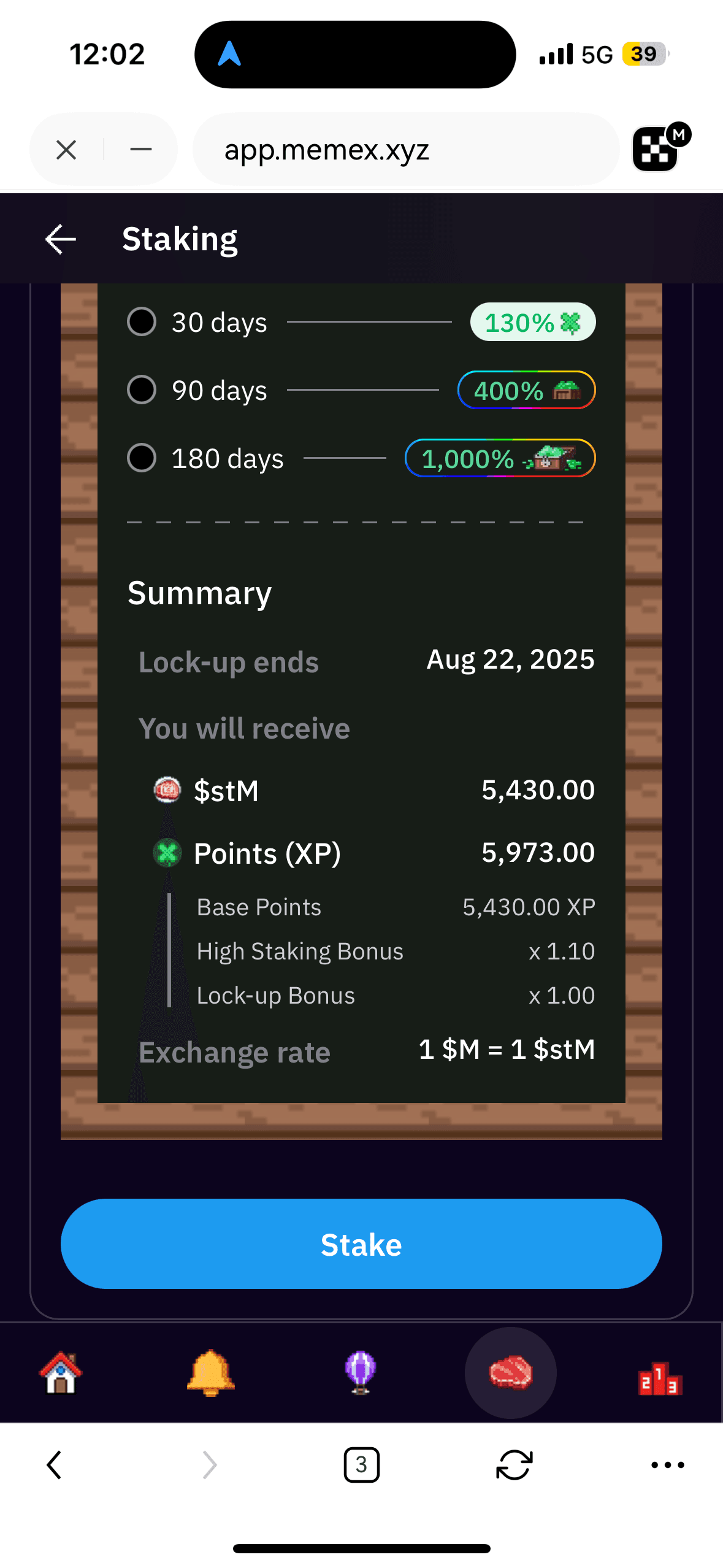Tap the app.memex.xyz address bar
Viewport: 723px width, 1568px height.
[405, 150]
